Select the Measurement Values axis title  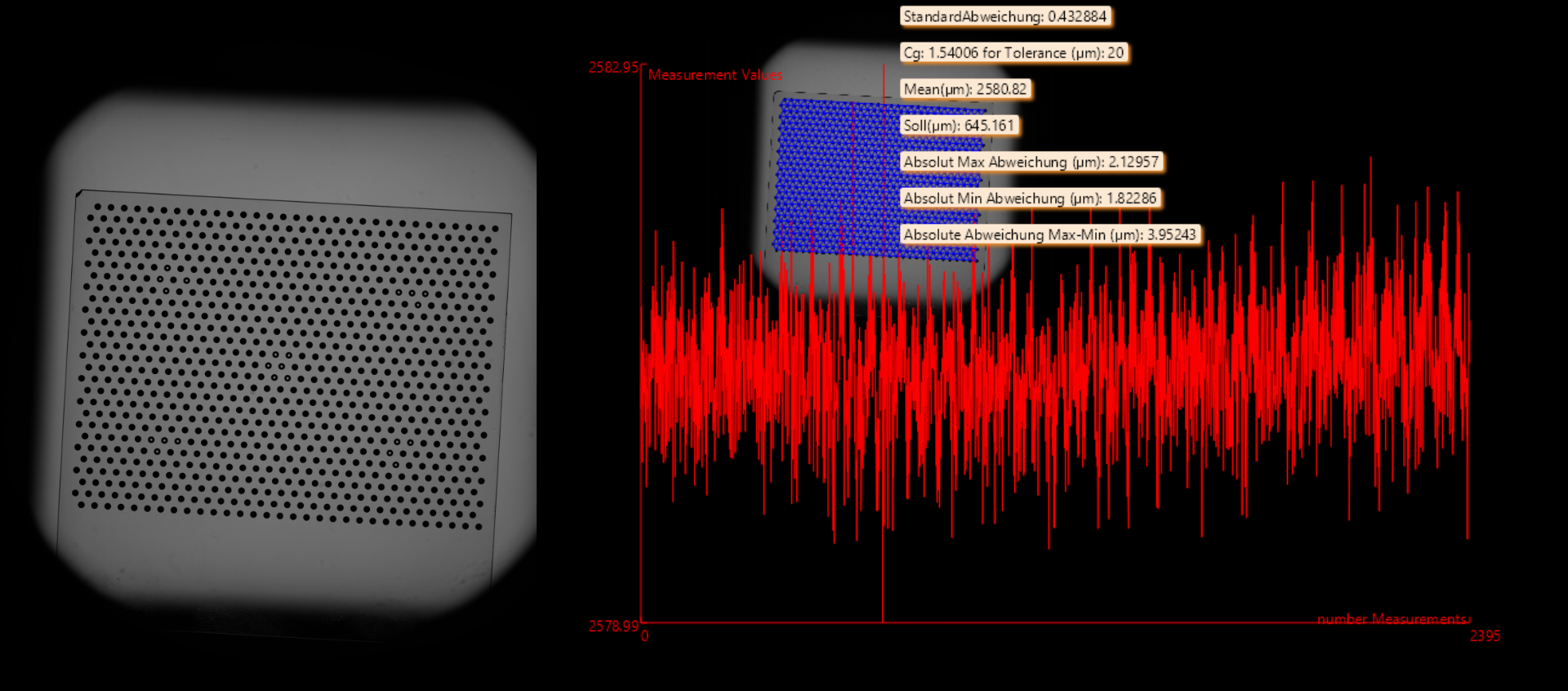click(715, 75)
